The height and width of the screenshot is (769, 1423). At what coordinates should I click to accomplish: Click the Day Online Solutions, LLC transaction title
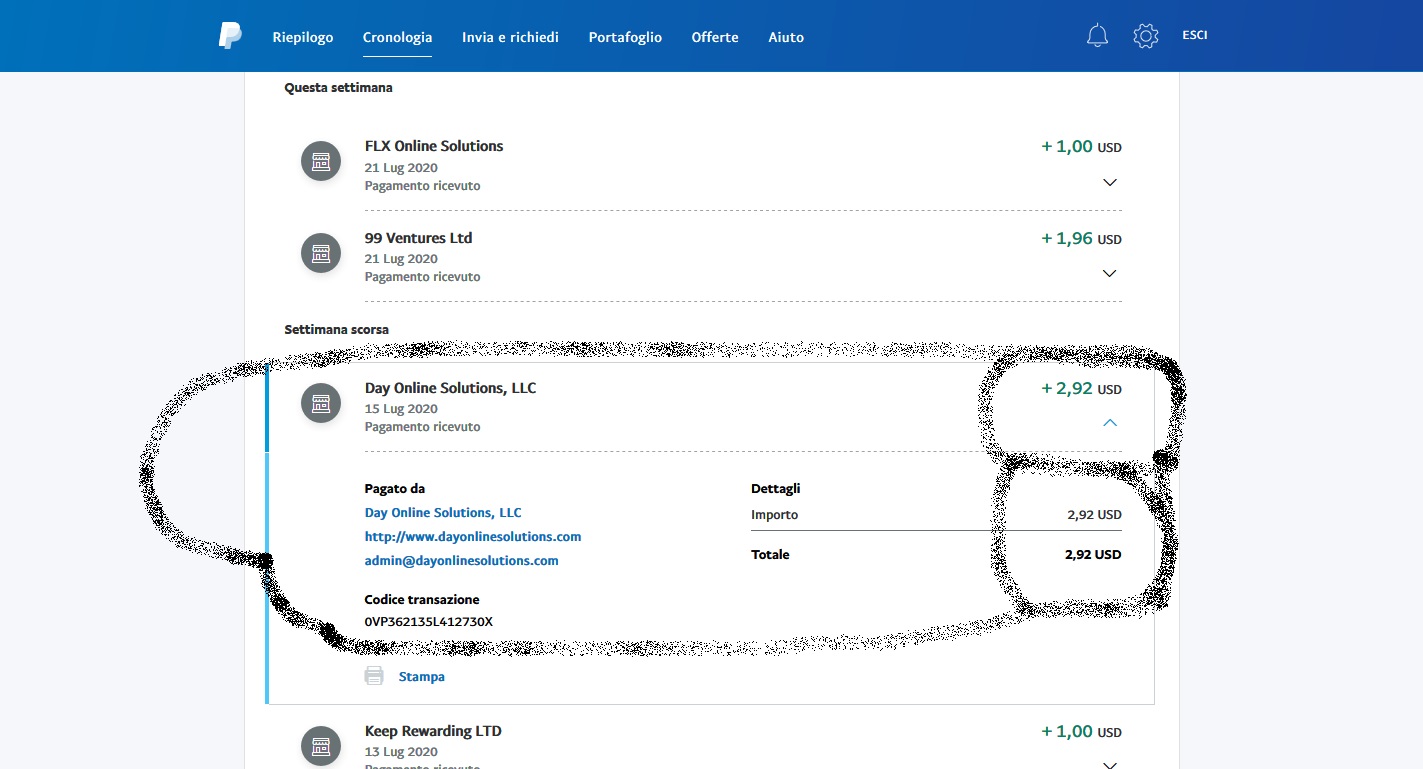pos(450,388)
